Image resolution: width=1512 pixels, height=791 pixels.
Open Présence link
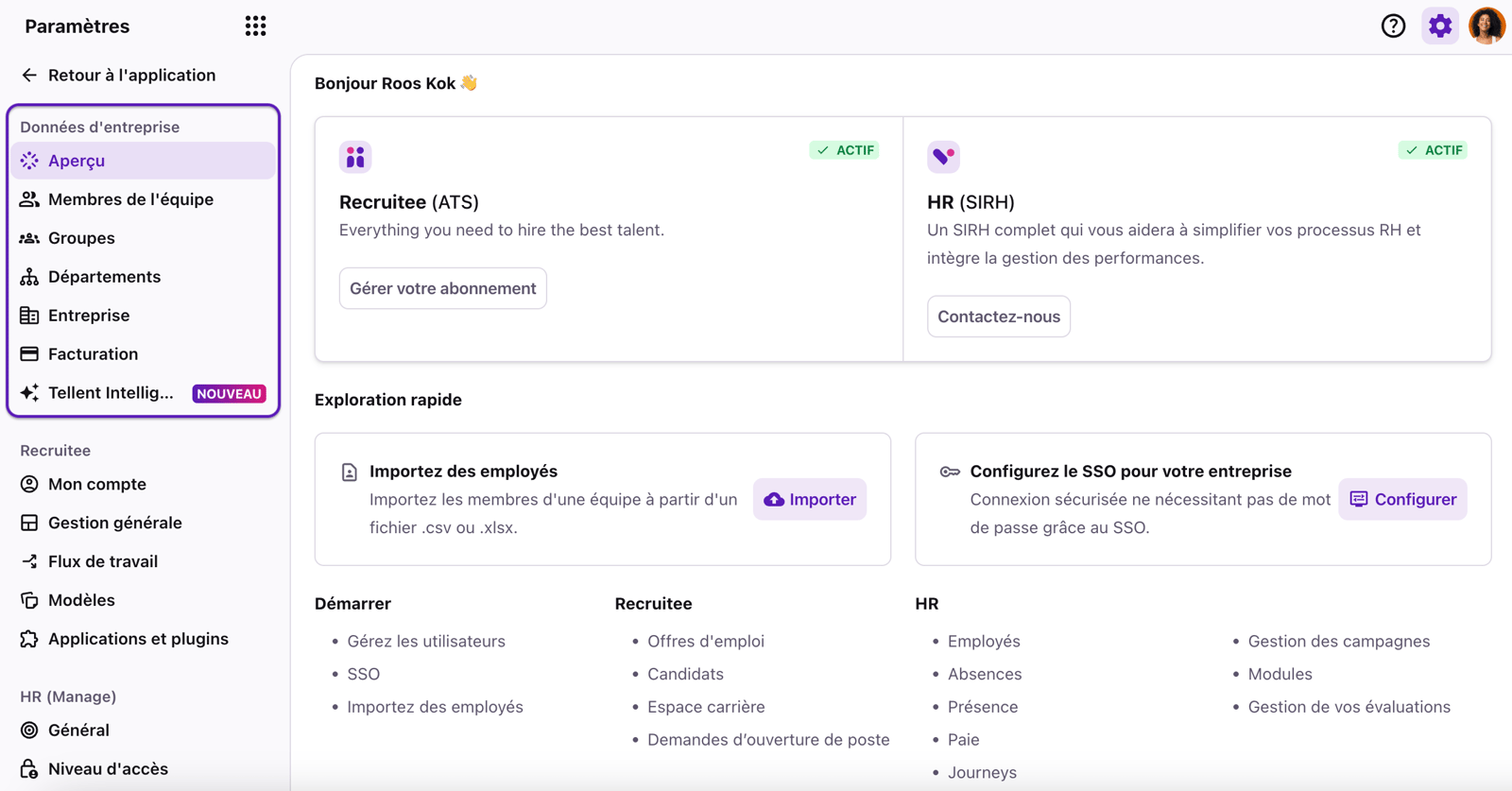983,707
